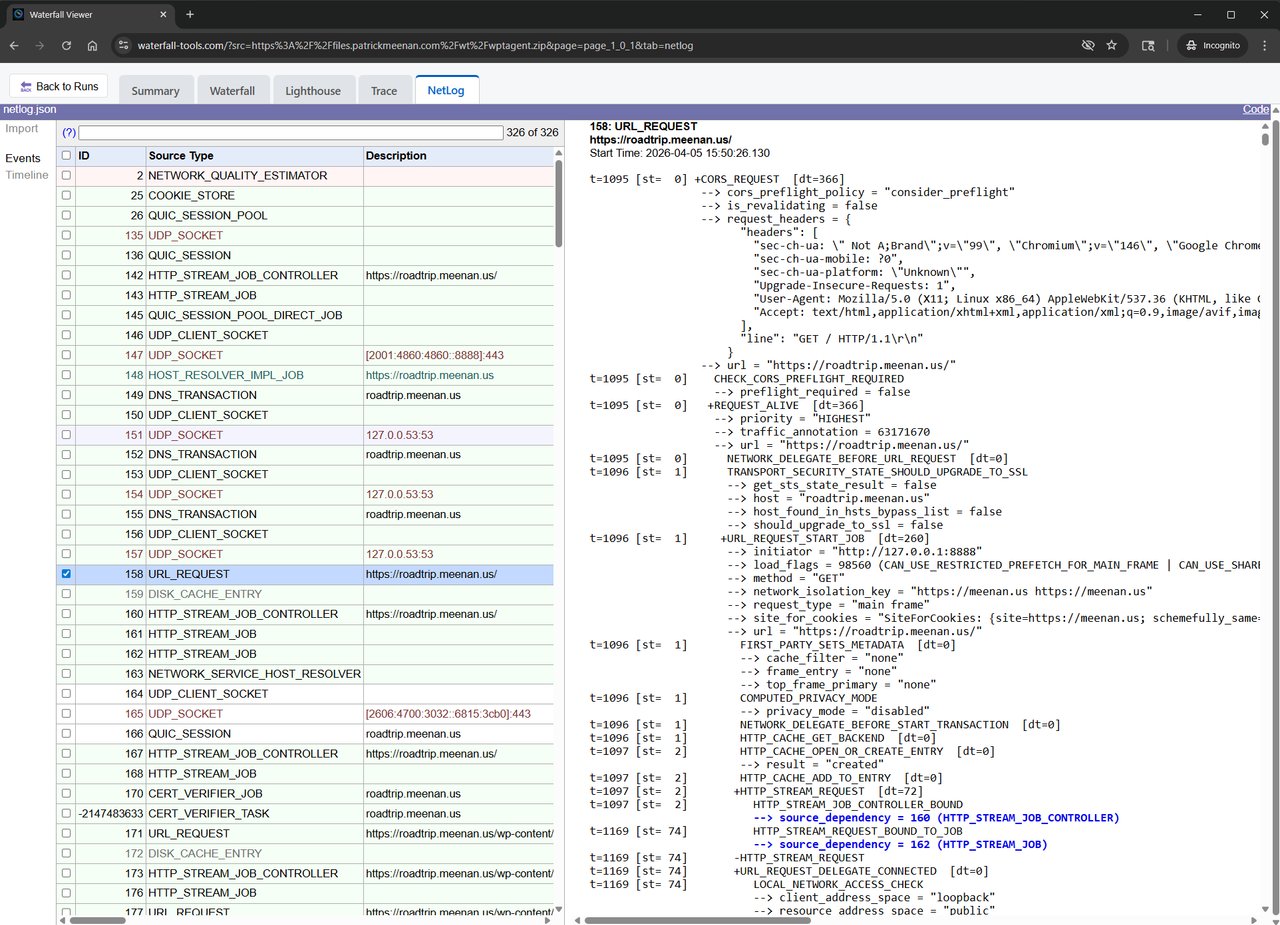Image resolution: width=1280 pixels, height=925 pixels.
Task: Switch to the Waterfall tab
Action: pyautogui.click(x=233, y=89)
